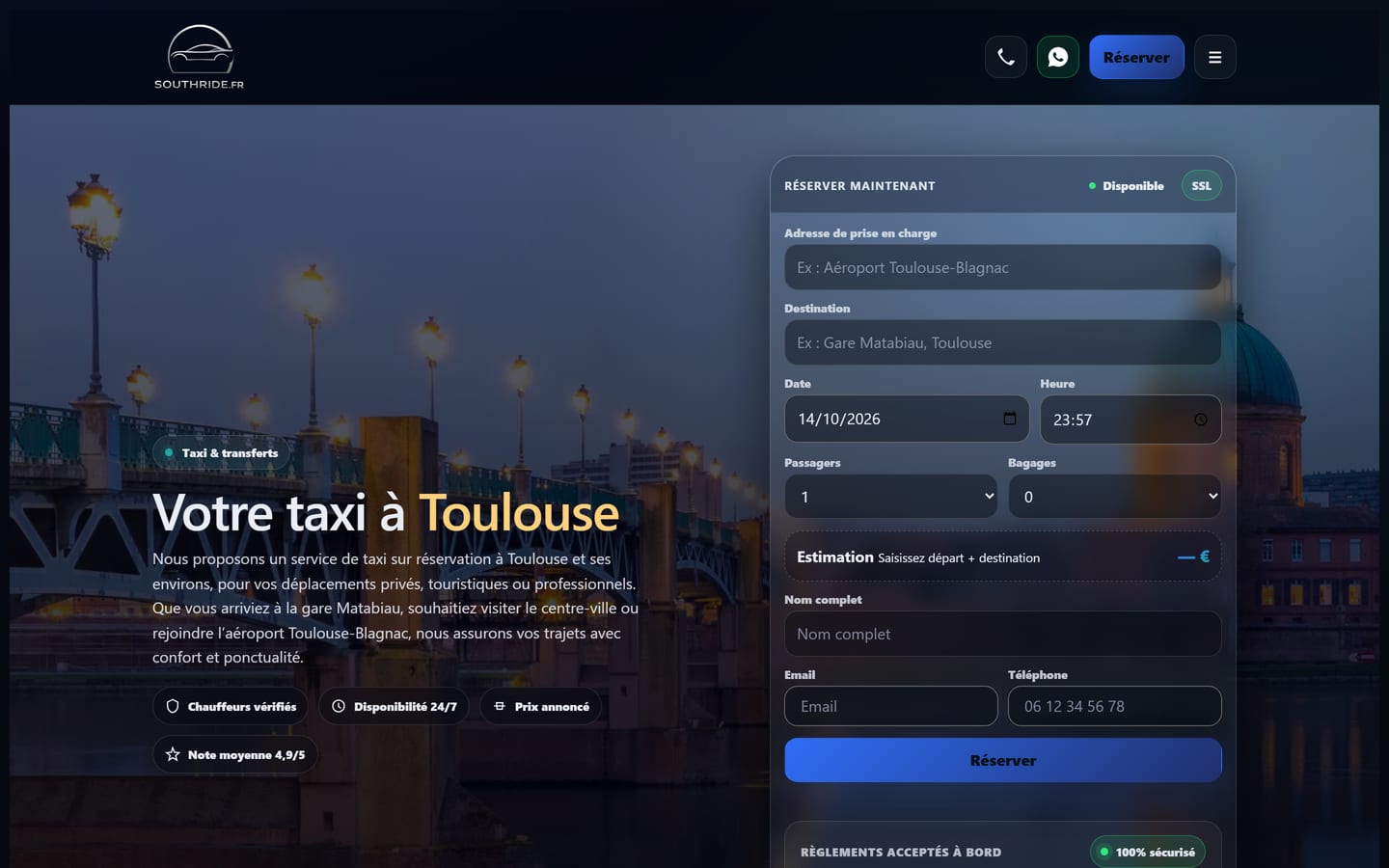Click the 'RÉSERVER MAINTENANT' form title
Viewport: 1389px width, 868px height.
point(859,186)
